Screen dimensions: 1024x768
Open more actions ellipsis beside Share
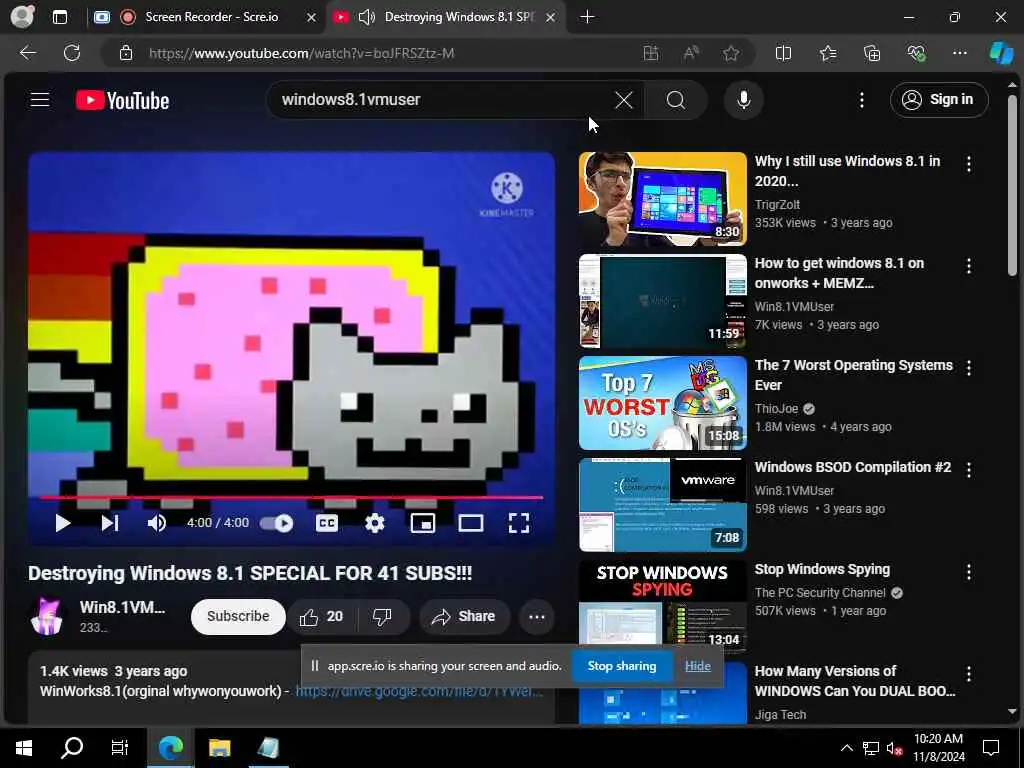pos(537,616)
